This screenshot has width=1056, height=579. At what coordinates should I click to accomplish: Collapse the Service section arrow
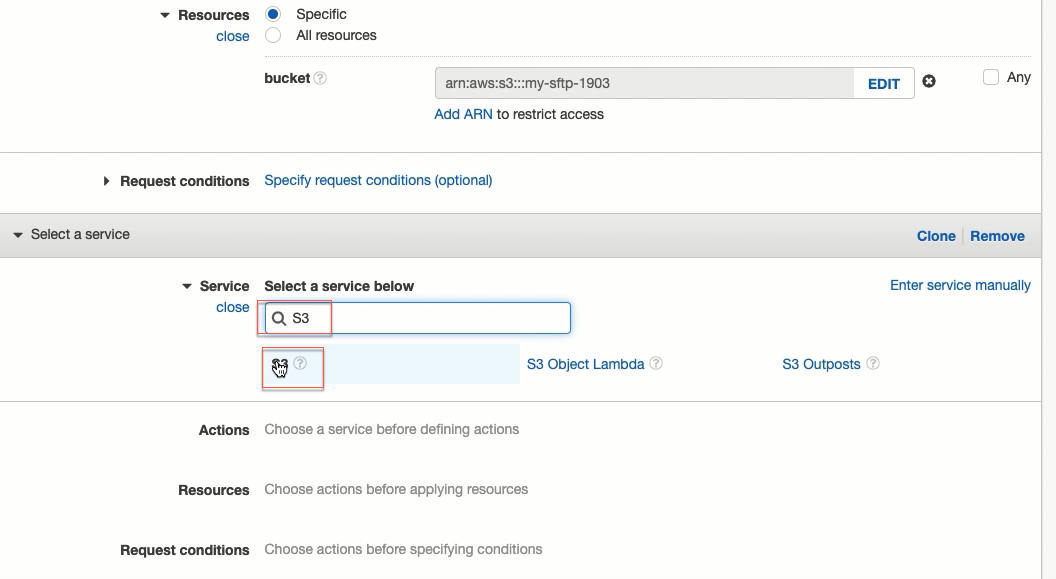coord(187,286)
